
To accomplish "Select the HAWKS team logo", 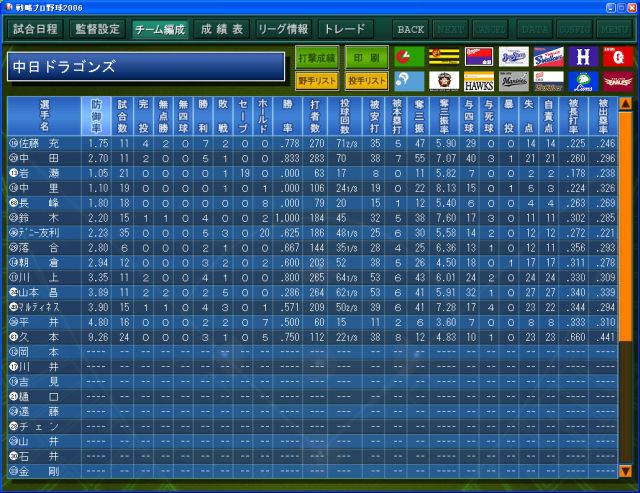I will pyautogui.click(x=479, y=81).
